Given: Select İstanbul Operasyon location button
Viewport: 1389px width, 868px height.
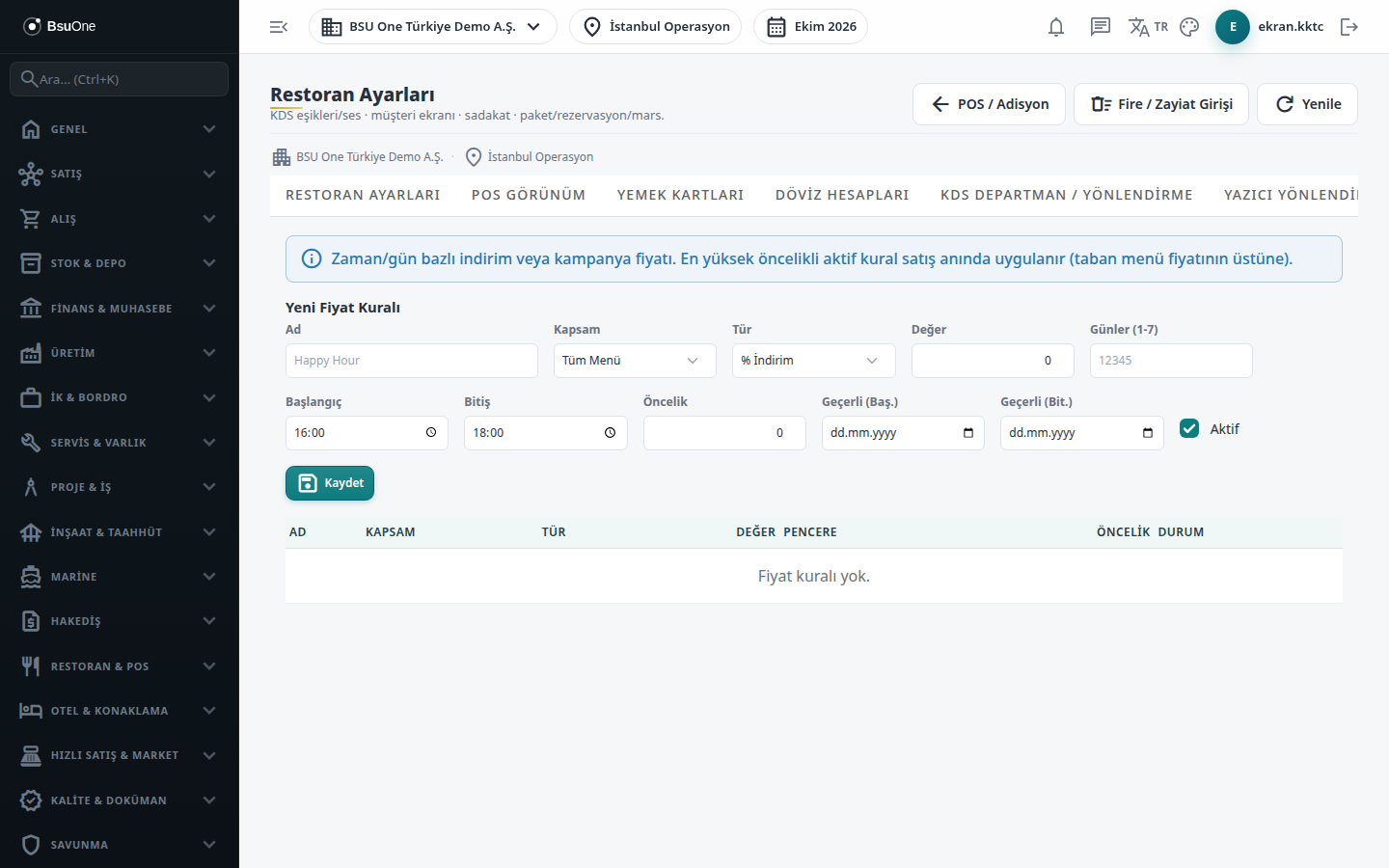Looking at the screenshot, I should [x=656, y=27].
